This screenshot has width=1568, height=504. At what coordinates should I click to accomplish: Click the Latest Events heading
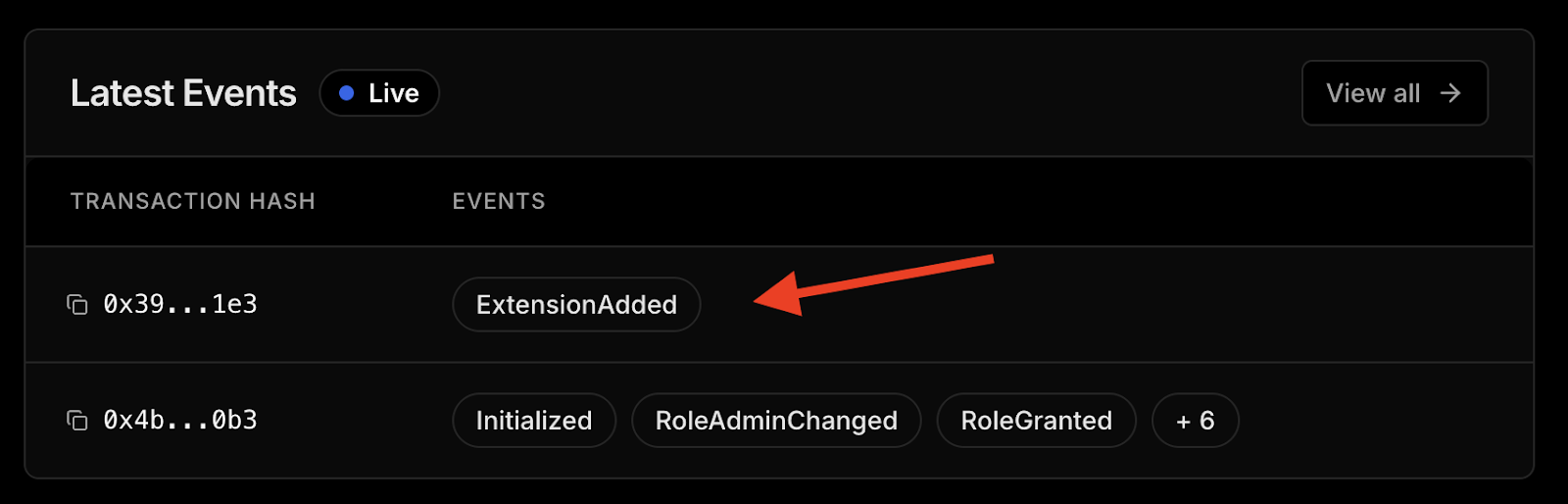(x=183, y=93)
